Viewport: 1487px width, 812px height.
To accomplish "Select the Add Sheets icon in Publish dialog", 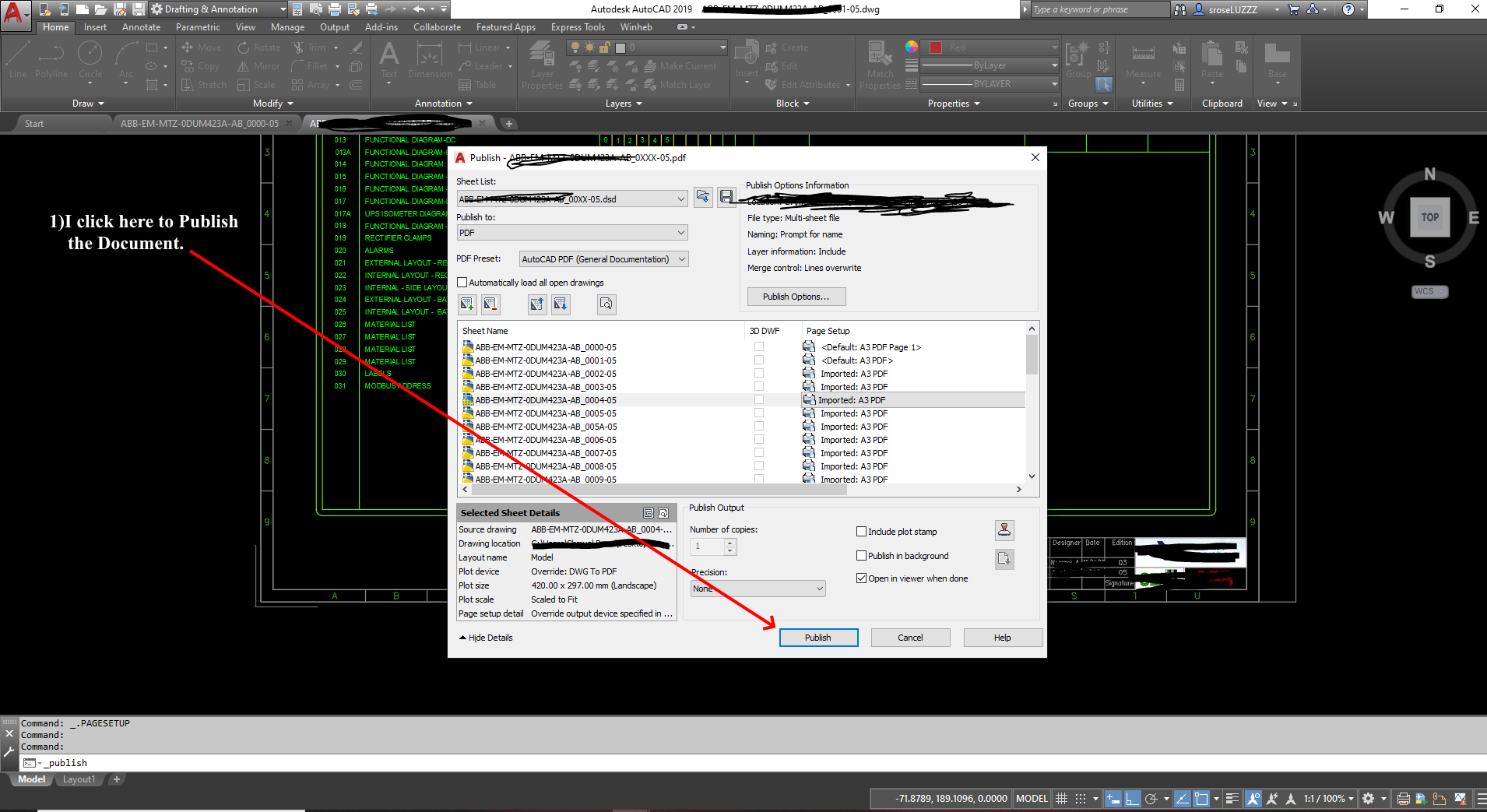I will 467,304.
